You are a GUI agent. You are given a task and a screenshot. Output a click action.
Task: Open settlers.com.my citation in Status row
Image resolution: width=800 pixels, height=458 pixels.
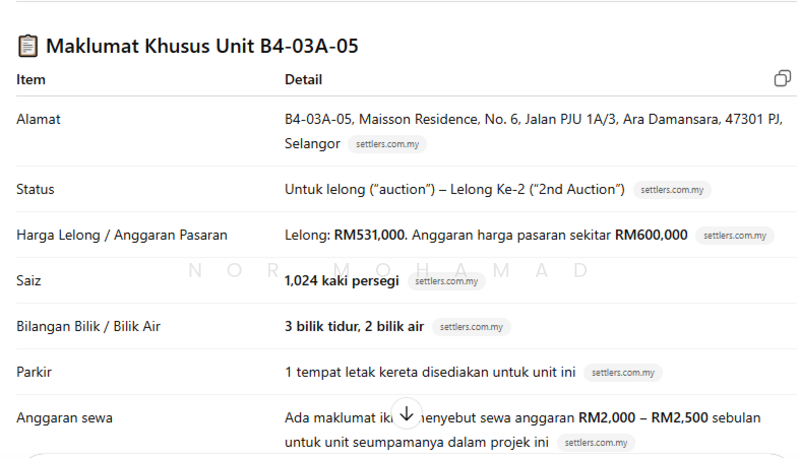(672, 189)
